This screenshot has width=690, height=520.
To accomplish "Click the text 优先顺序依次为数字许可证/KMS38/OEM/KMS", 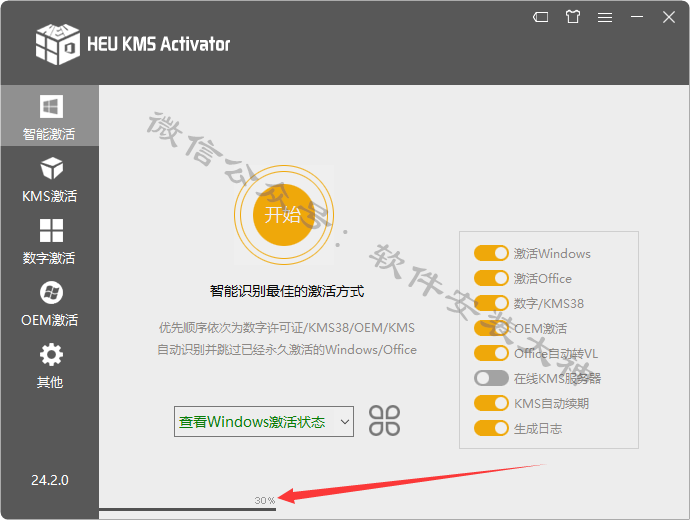I will coord(287,328).
